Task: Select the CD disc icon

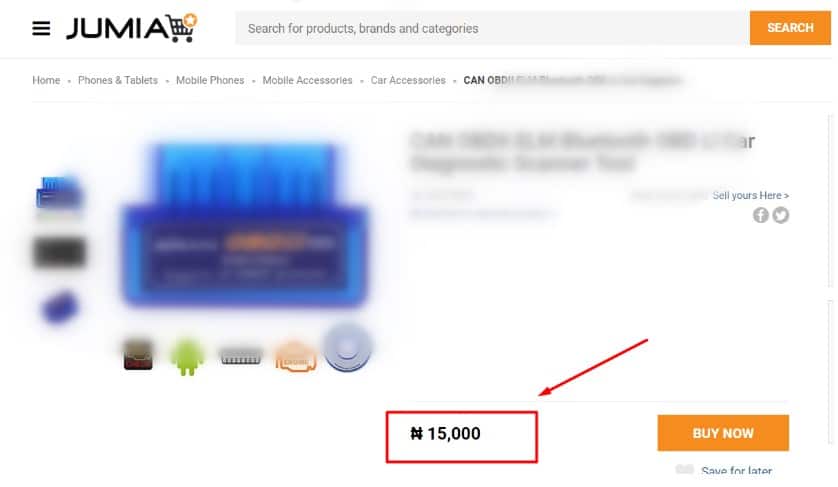Action: coord(347,348)
